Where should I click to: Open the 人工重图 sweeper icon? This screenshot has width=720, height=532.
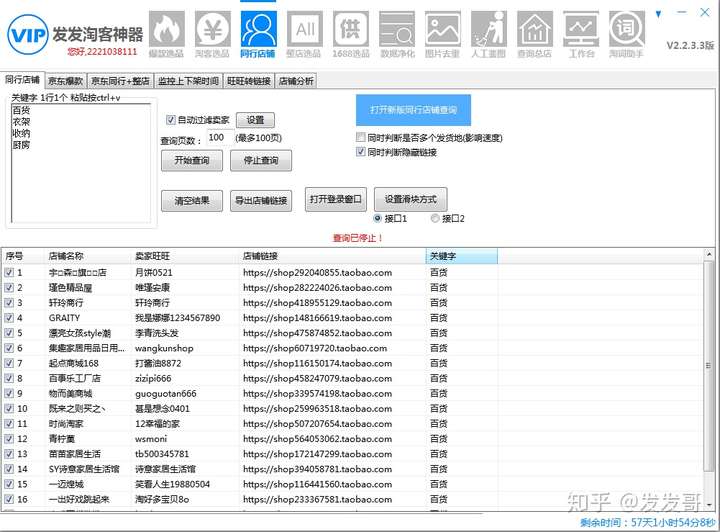pyautogui.click(x=489, y=29)
